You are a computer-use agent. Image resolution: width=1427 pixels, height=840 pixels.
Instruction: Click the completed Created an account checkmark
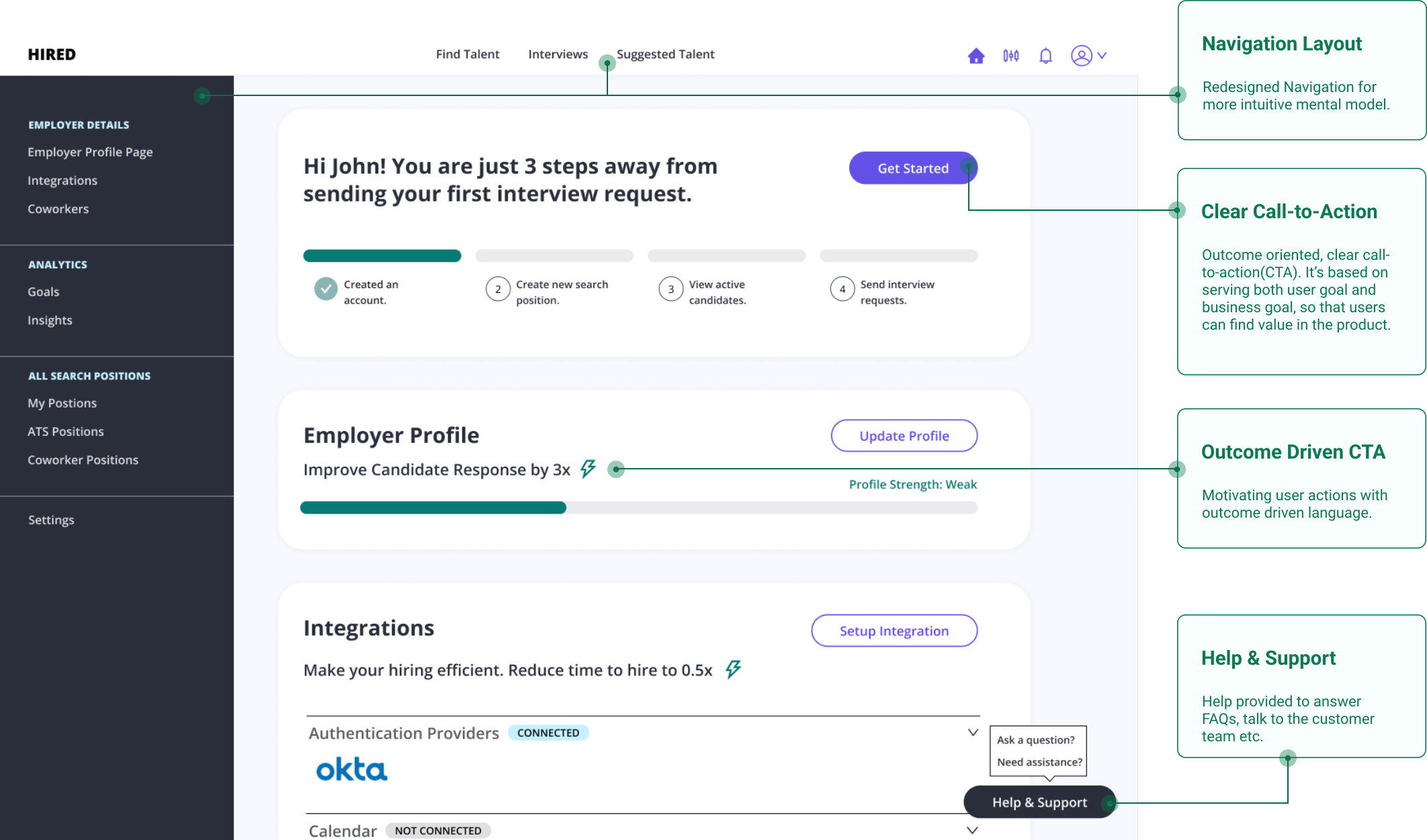pyautogui.click(x=325, y=289)
